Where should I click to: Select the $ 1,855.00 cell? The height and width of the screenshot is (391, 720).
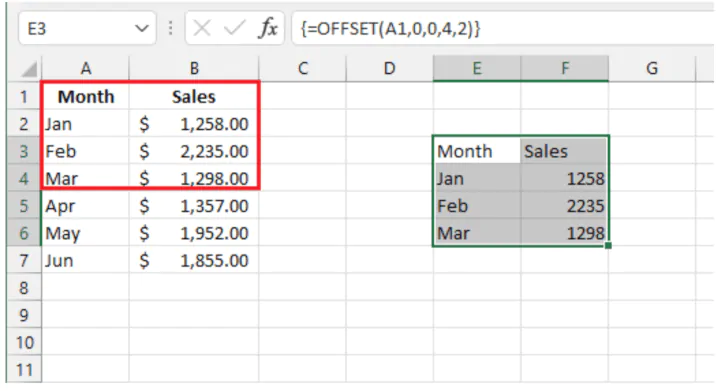[x=194, y=260]
